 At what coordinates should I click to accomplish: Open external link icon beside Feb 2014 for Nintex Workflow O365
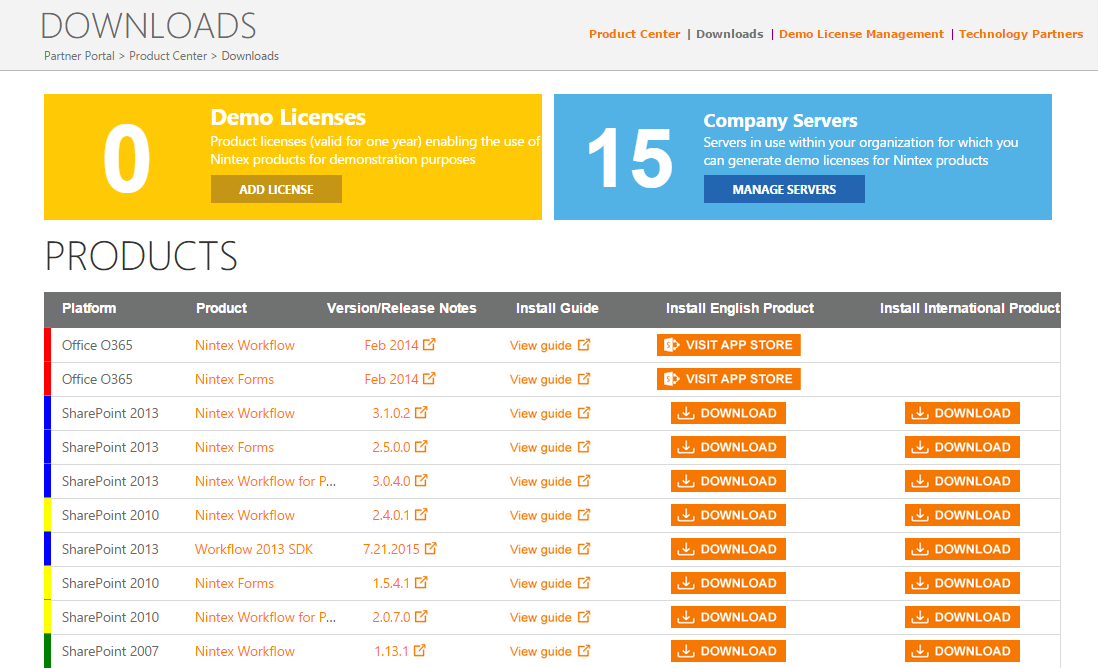(x=429, y=345)
